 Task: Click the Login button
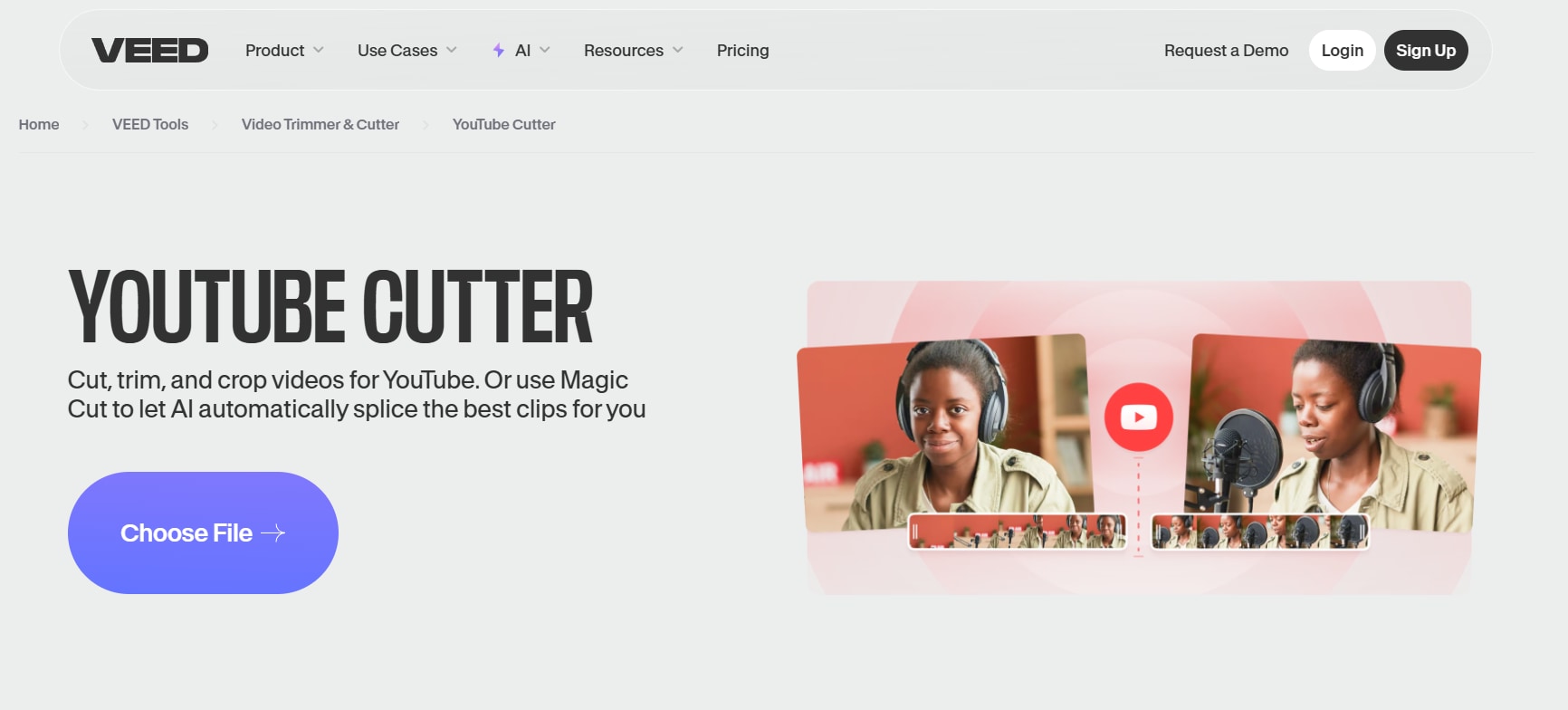(x=1342, y=51)
